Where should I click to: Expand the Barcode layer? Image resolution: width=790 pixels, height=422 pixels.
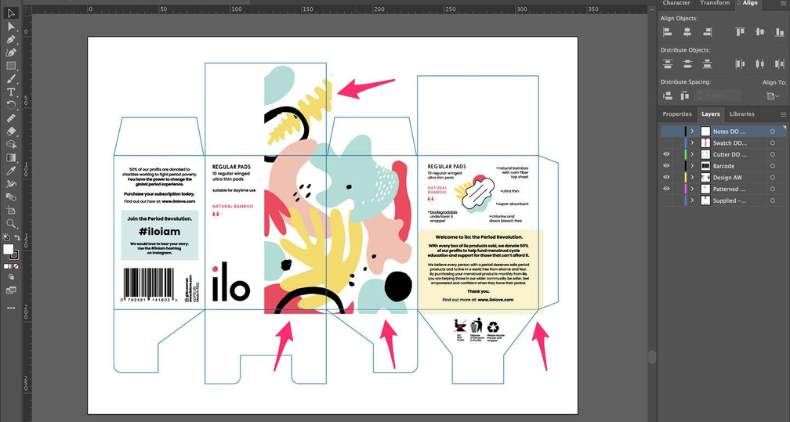(x=692, y=166)
